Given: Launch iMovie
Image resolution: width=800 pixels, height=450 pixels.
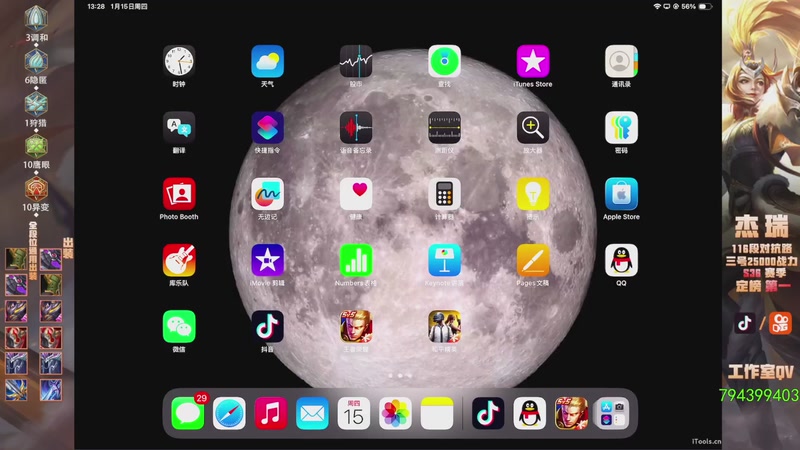Looking at the screenshot, I should click(x=267, y=260).
